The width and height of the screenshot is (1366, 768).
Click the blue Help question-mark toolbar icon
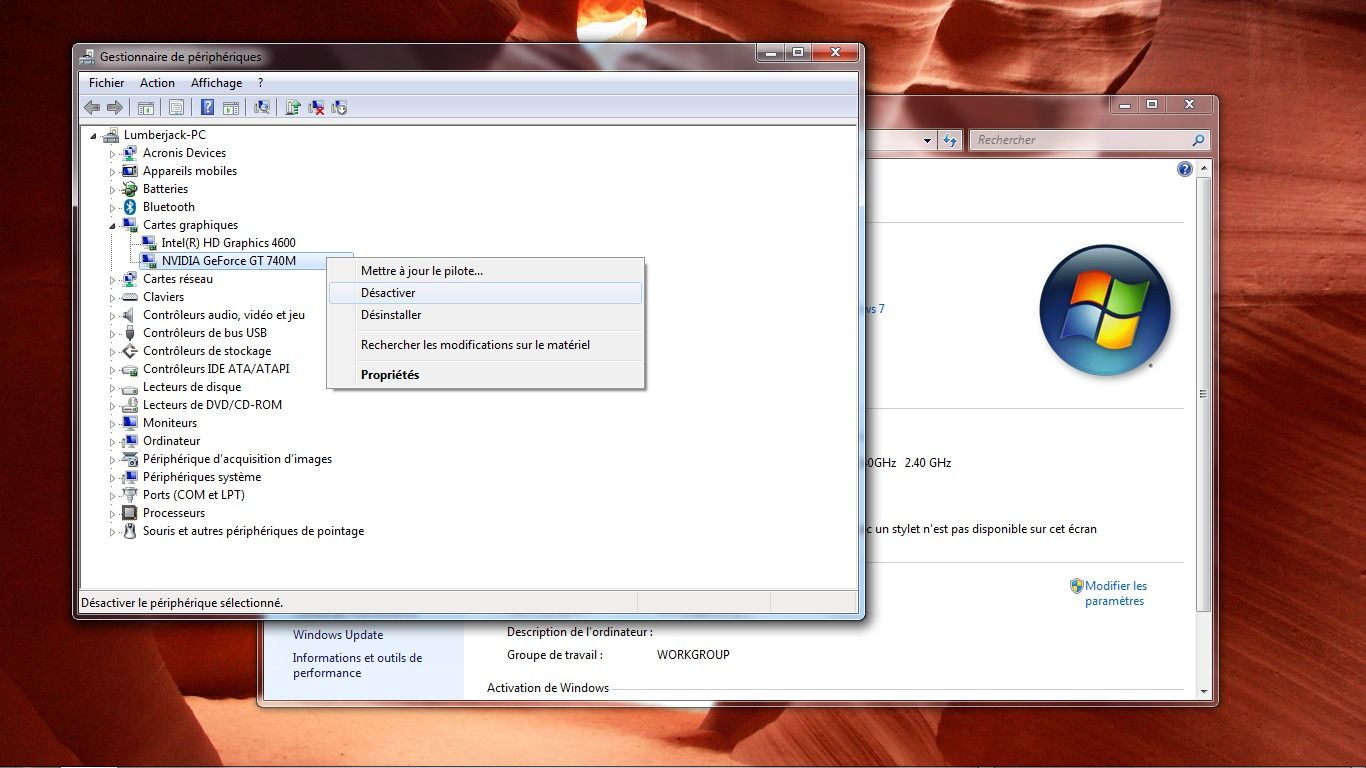tap(207, 107)
